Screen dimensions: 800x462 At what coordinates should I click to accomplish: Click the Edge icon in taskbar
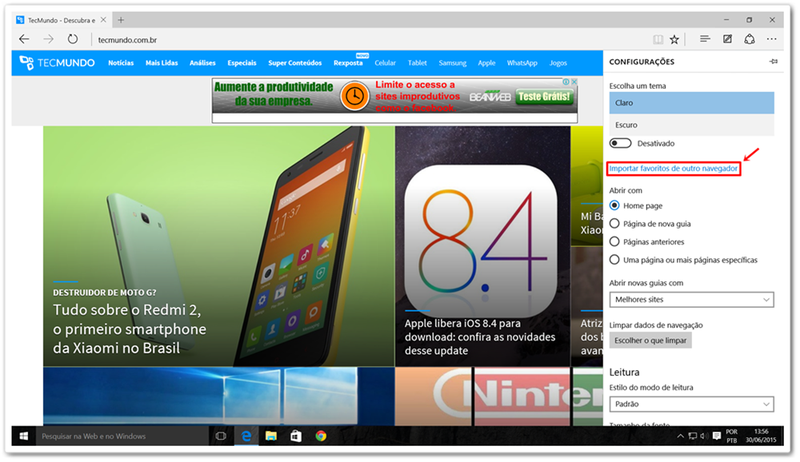tap(246, 437)
